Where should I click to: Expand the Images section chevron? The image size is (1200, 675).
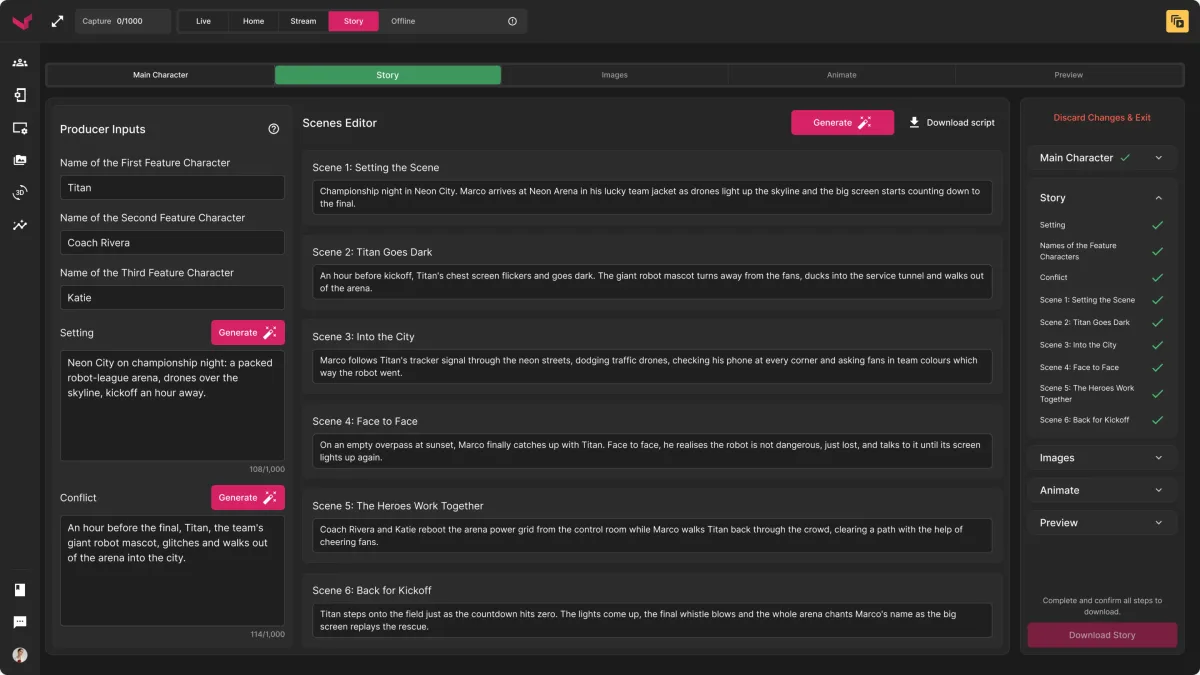[1159, 458]
